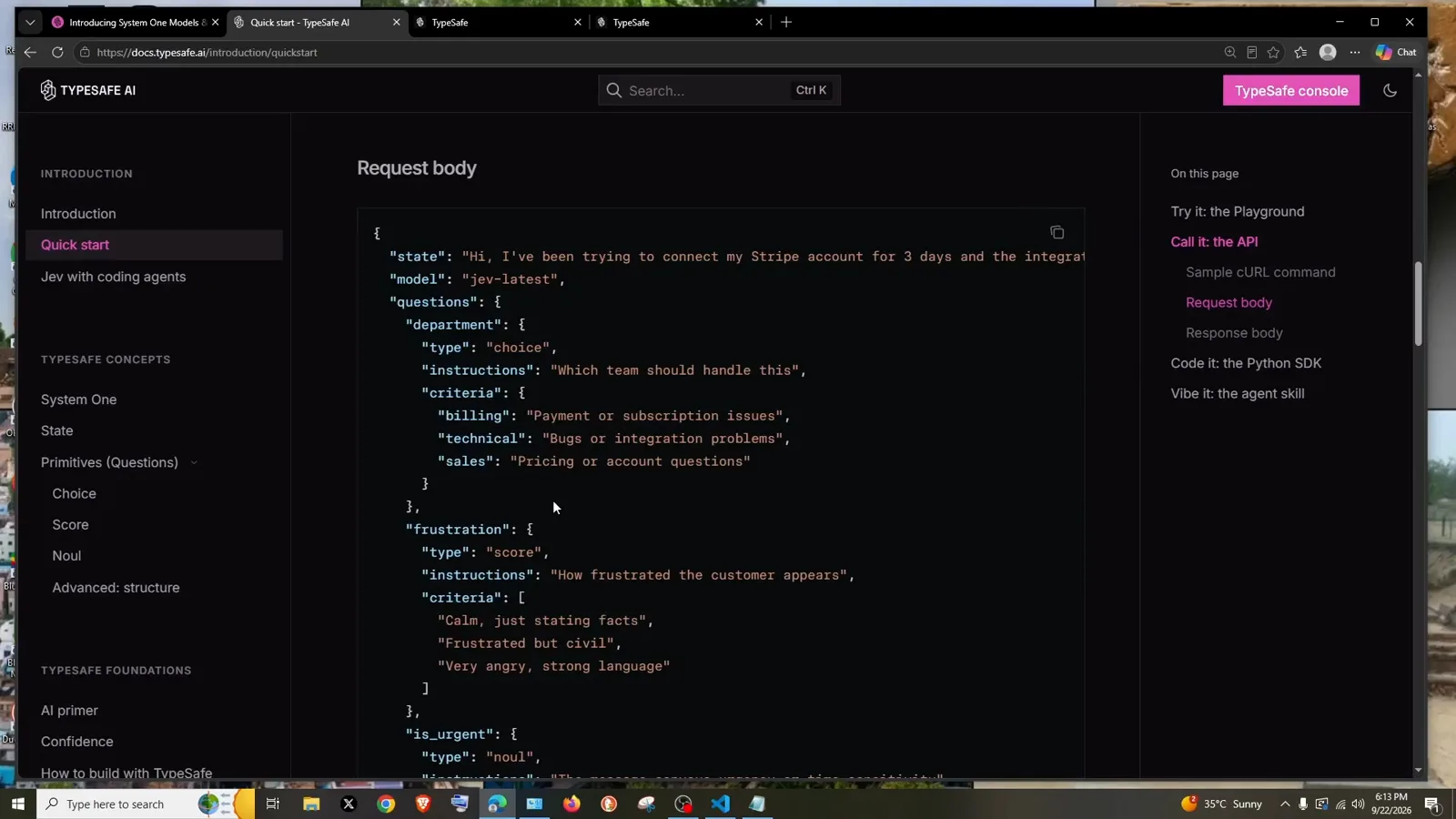The image size is (1456, 819).
Task: Open the TypeSafe console
Action: [1290, 90]
